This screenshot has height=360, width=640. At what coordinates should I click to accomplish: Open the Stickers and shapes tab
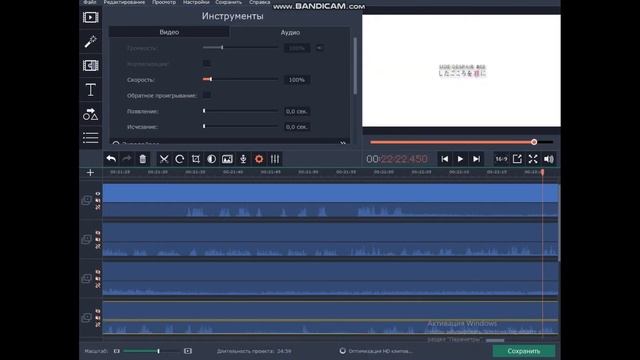click(x=91, y=114)
